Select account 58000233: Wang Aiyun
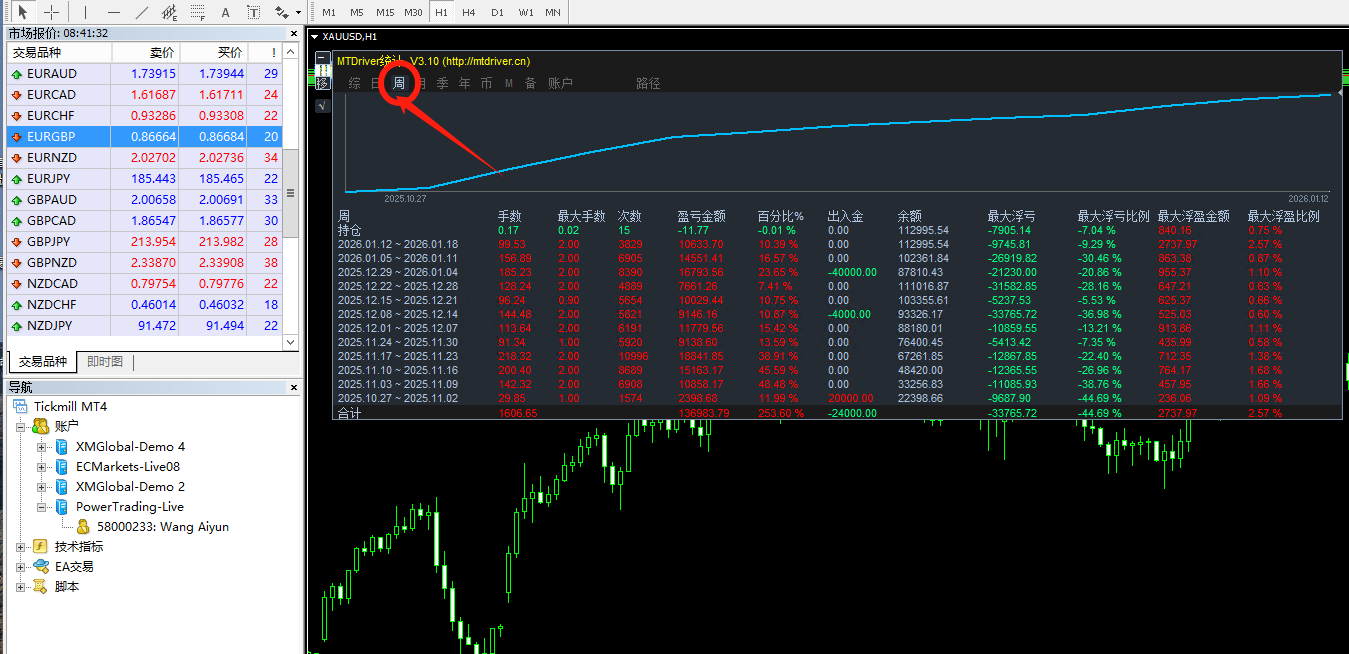This screenshot has height=654, width=1349. (162, 526)
